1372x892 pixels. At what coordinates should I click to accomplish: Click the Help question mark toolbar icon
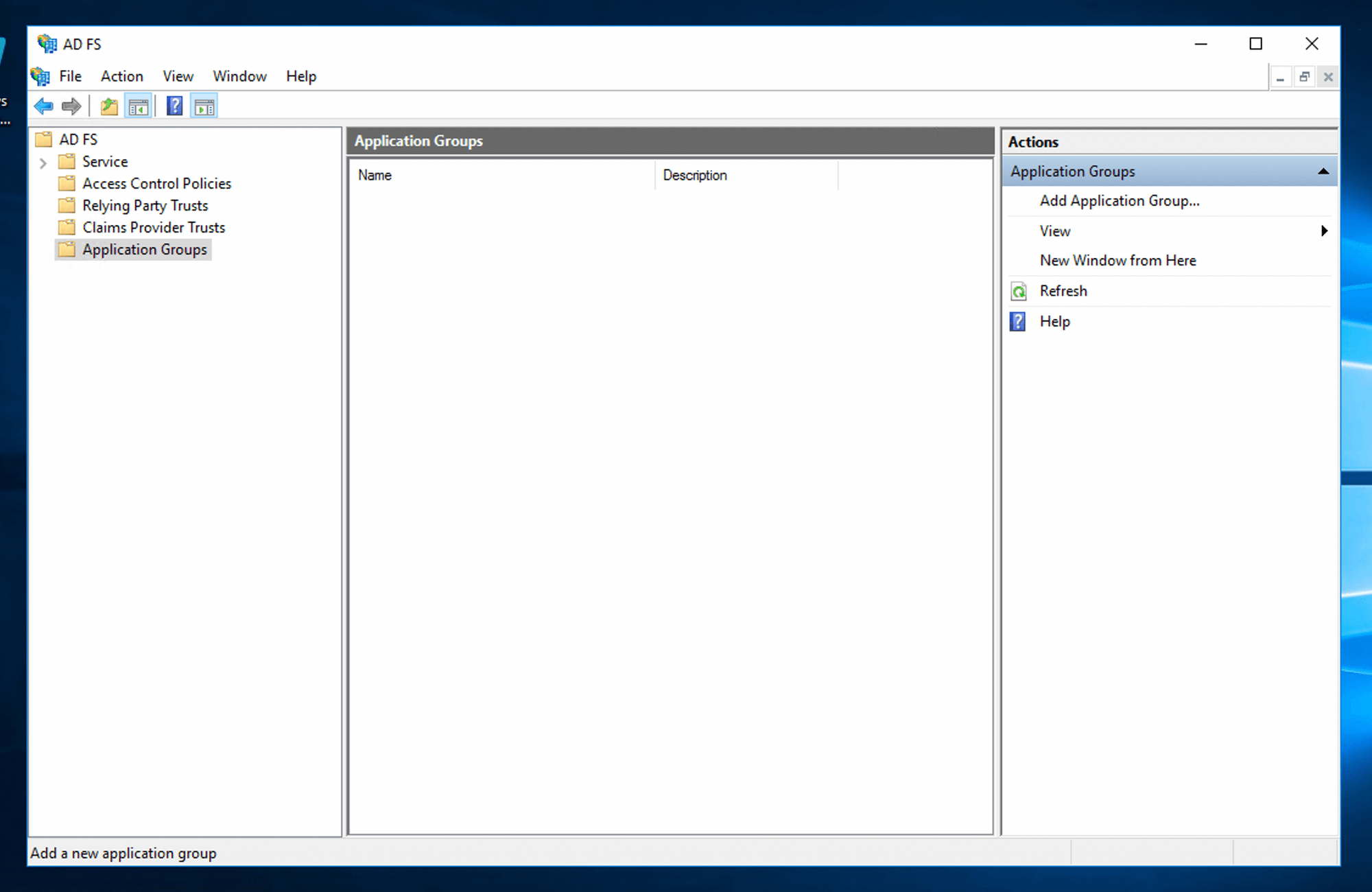(x=174, y=106)
